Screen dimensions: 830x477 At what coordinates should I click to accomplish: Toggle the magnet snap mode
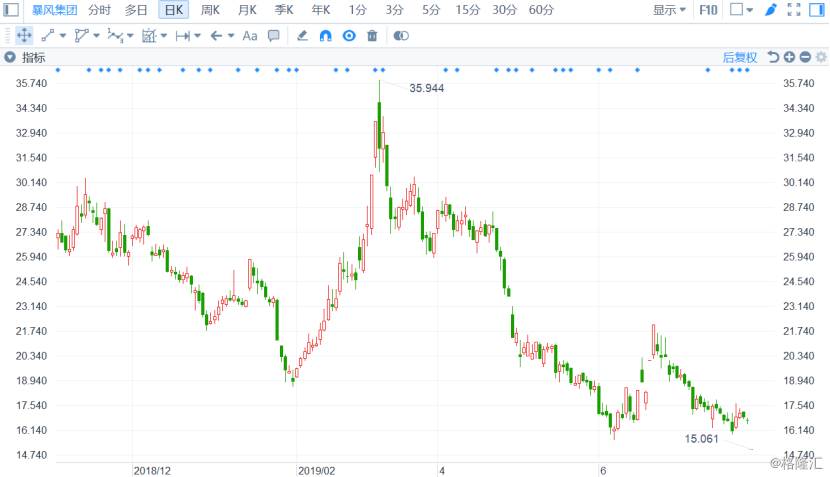[326, 36]
